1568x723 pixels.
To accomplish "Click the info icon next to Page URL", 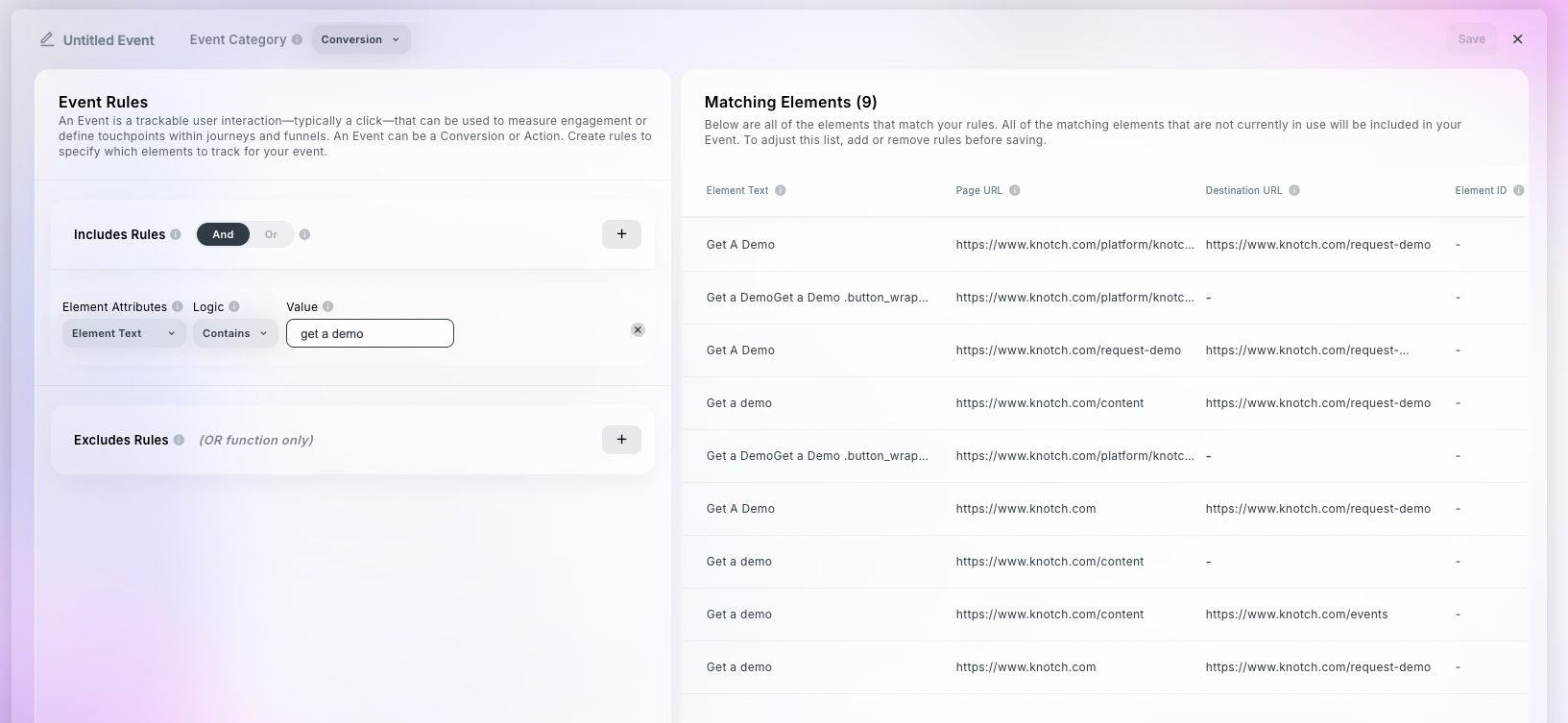I will pyautogui.click(x=1015, y=190).
